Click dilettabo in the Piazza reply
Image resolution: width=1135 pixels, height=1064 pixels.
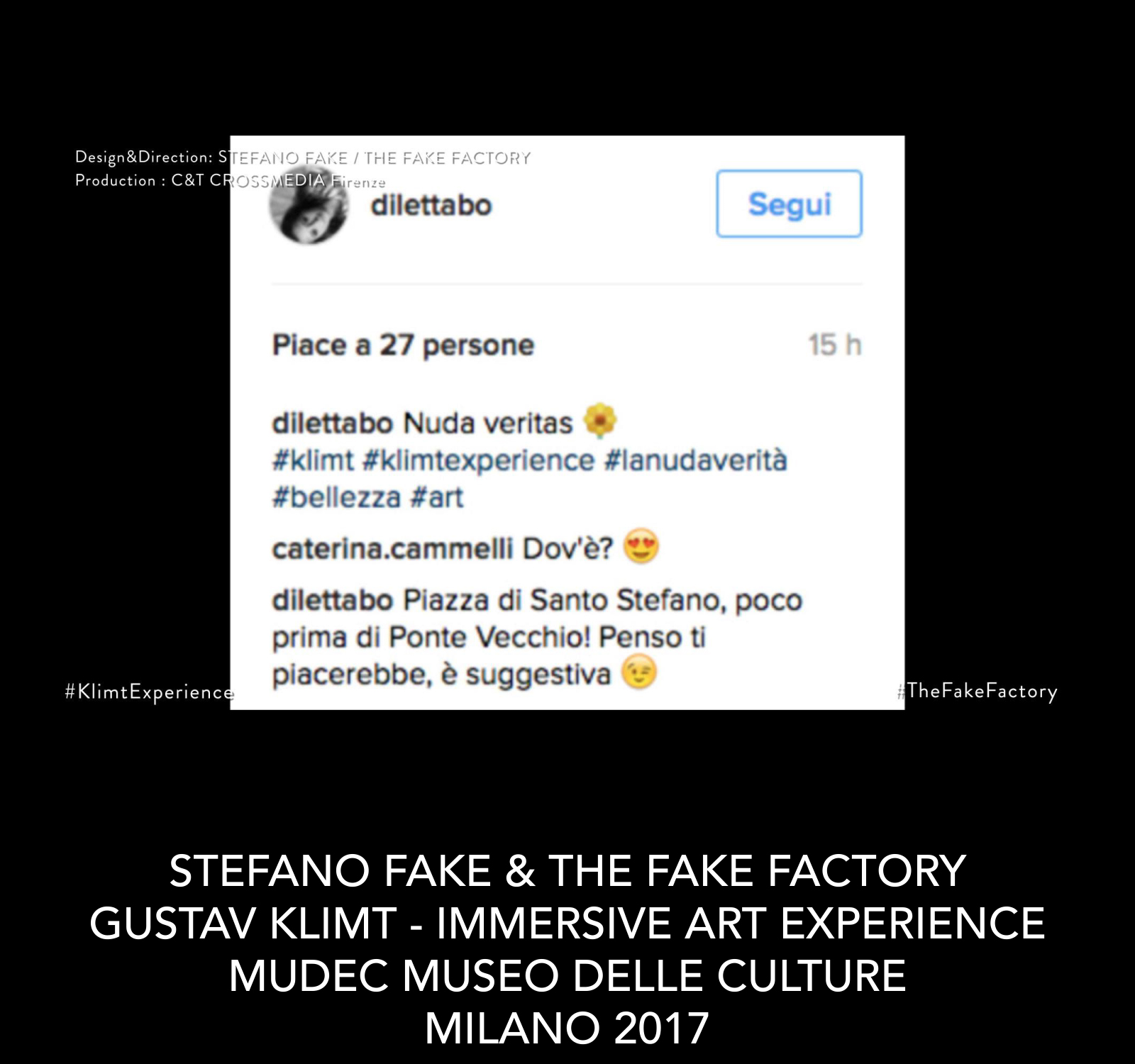332,600
